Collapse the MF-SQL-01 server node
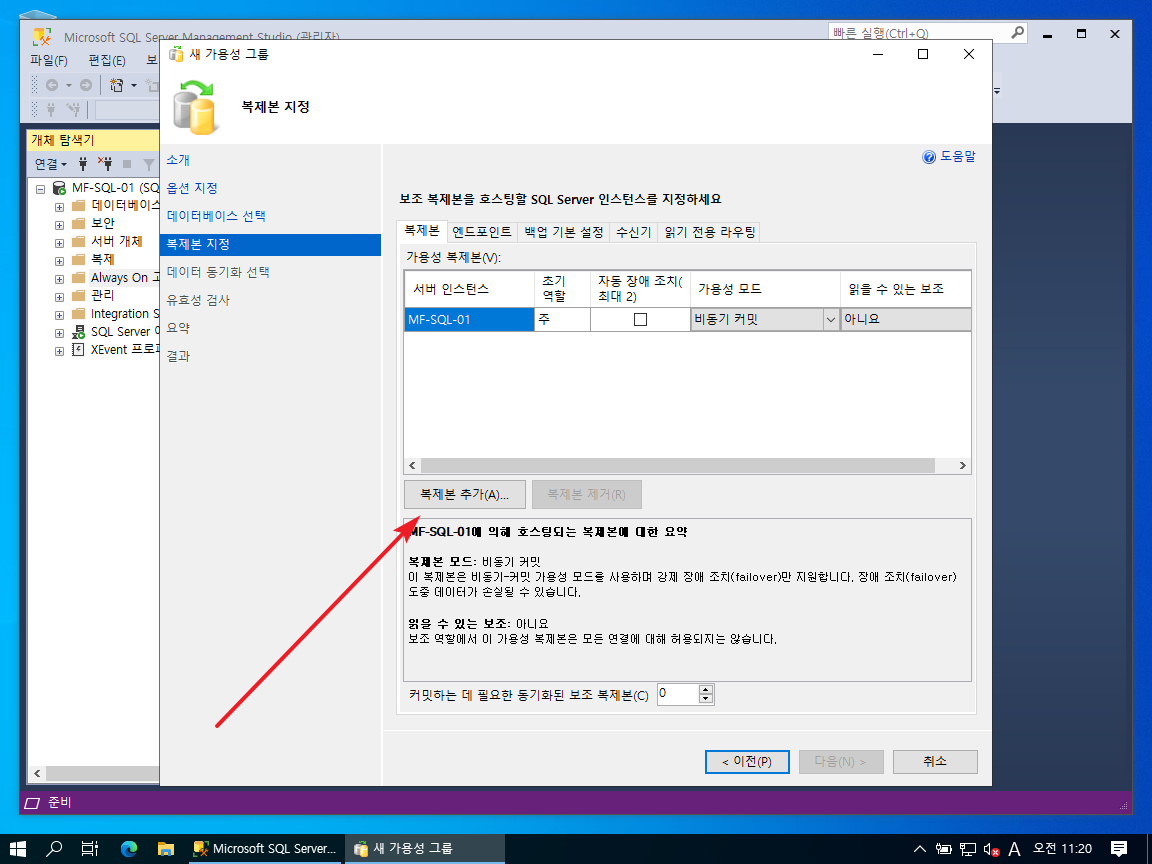 click(x=40, y=189)
